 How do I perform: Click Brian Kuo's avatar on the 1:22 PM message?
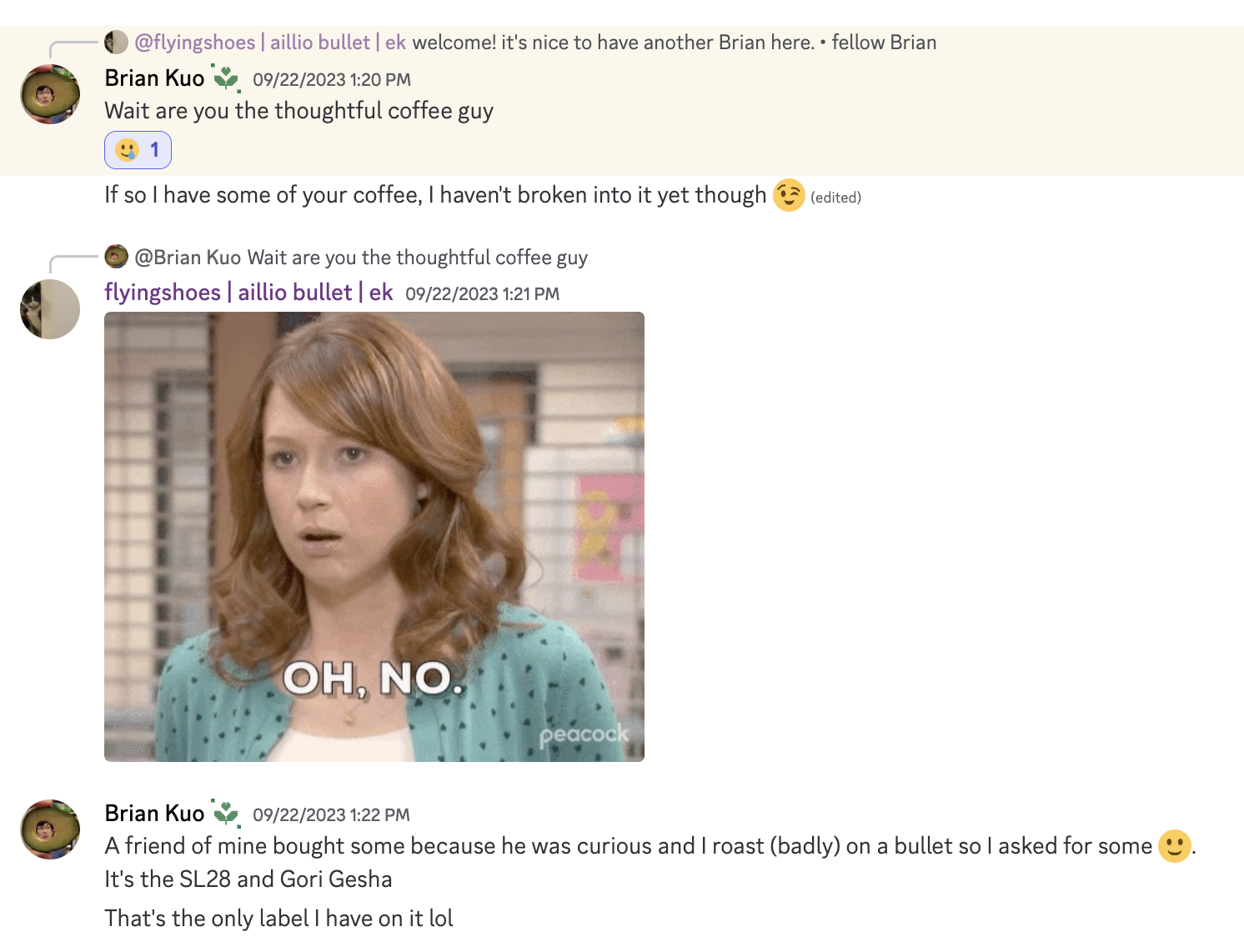click(50, 829)
